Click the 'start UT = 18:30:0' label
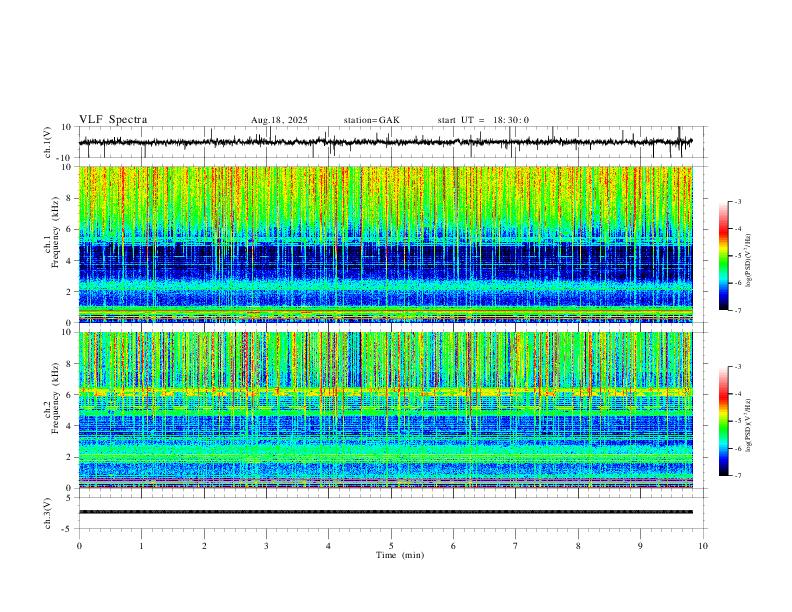Viewport: 792px width, 612px height. point(483,120)
